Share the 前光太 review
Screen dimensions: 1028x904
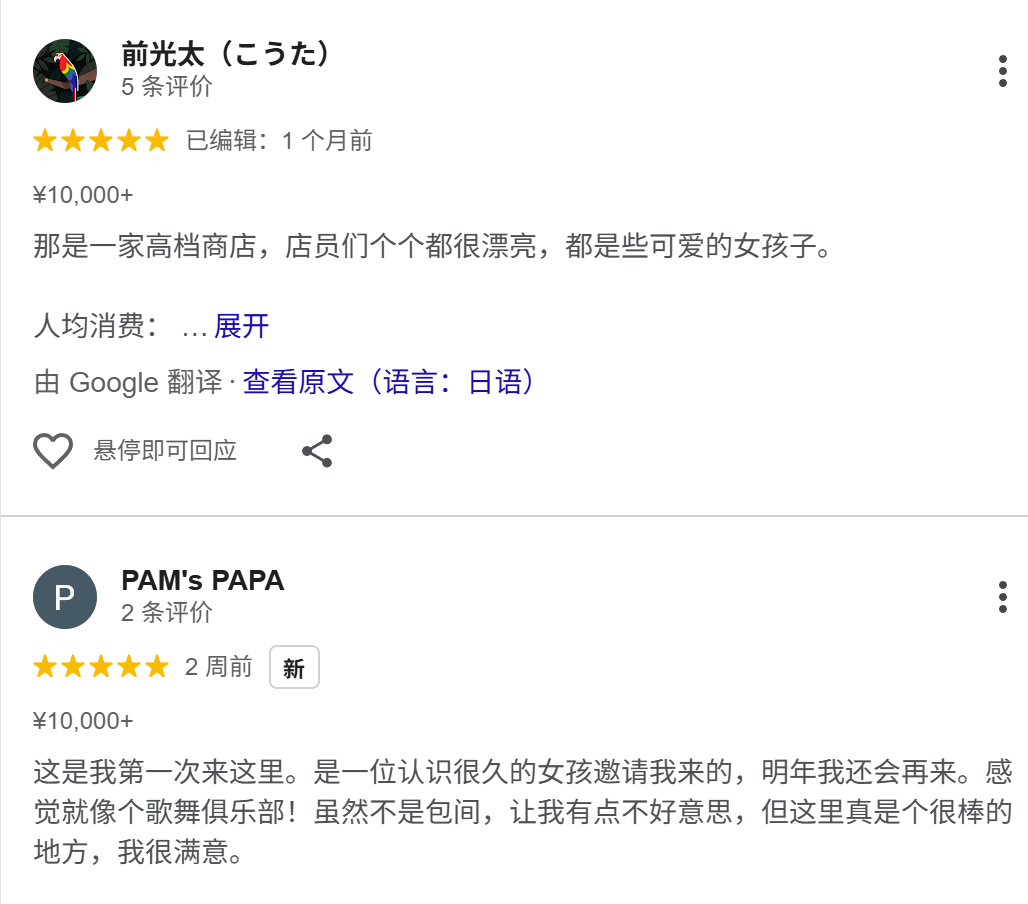(x=317, y=451)
